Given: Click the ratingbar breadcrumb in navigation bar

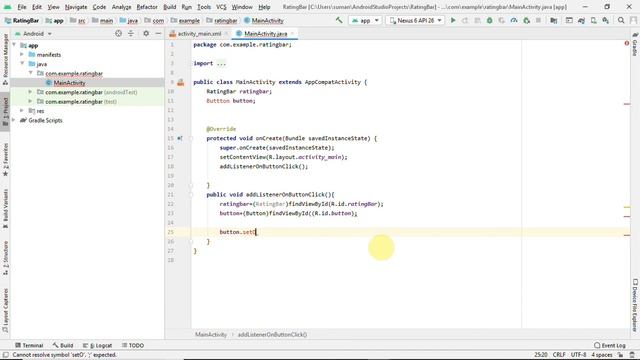Looking at the screenshot, I should [222, 20].
